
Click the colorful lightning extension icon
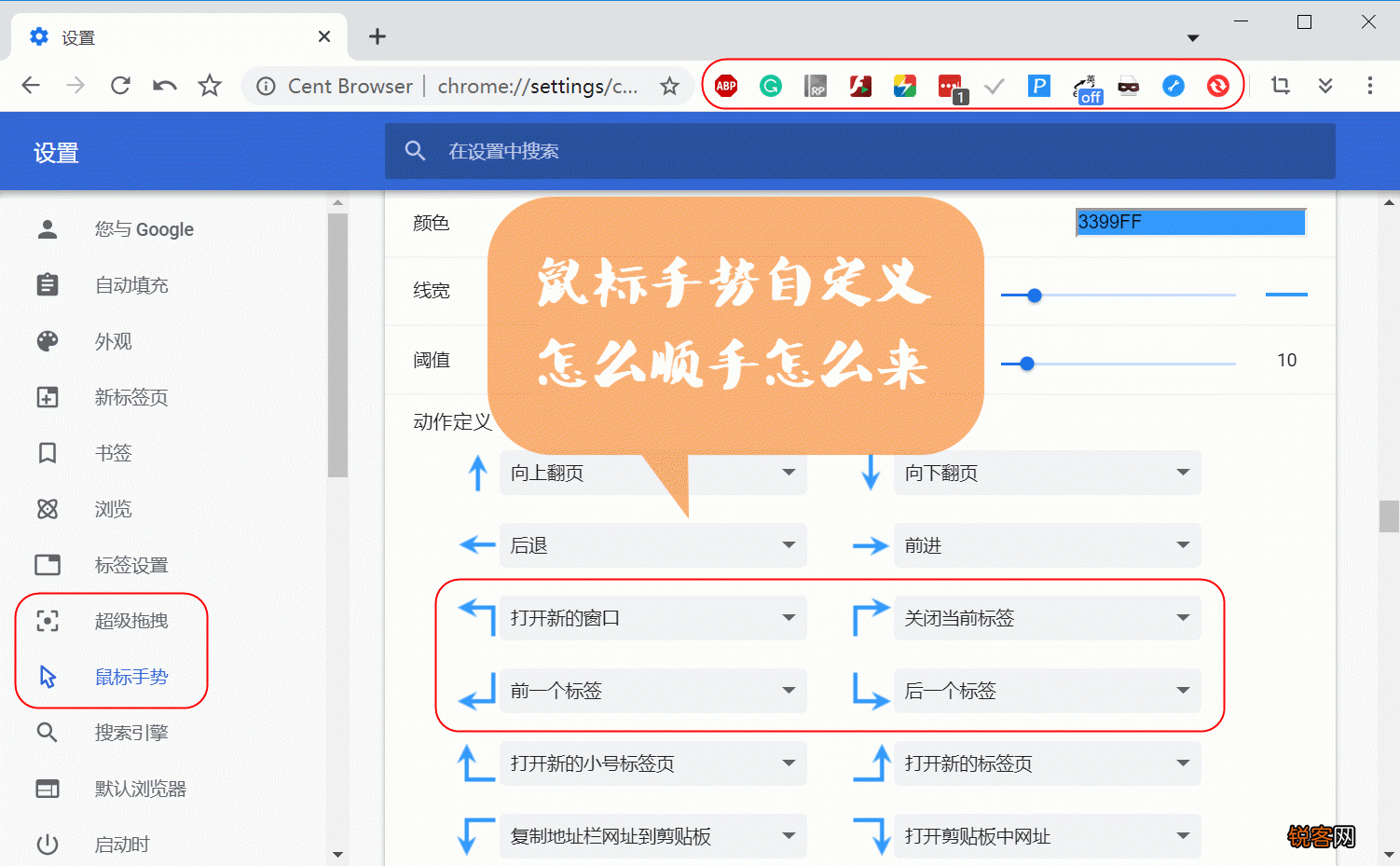(905, 86)
